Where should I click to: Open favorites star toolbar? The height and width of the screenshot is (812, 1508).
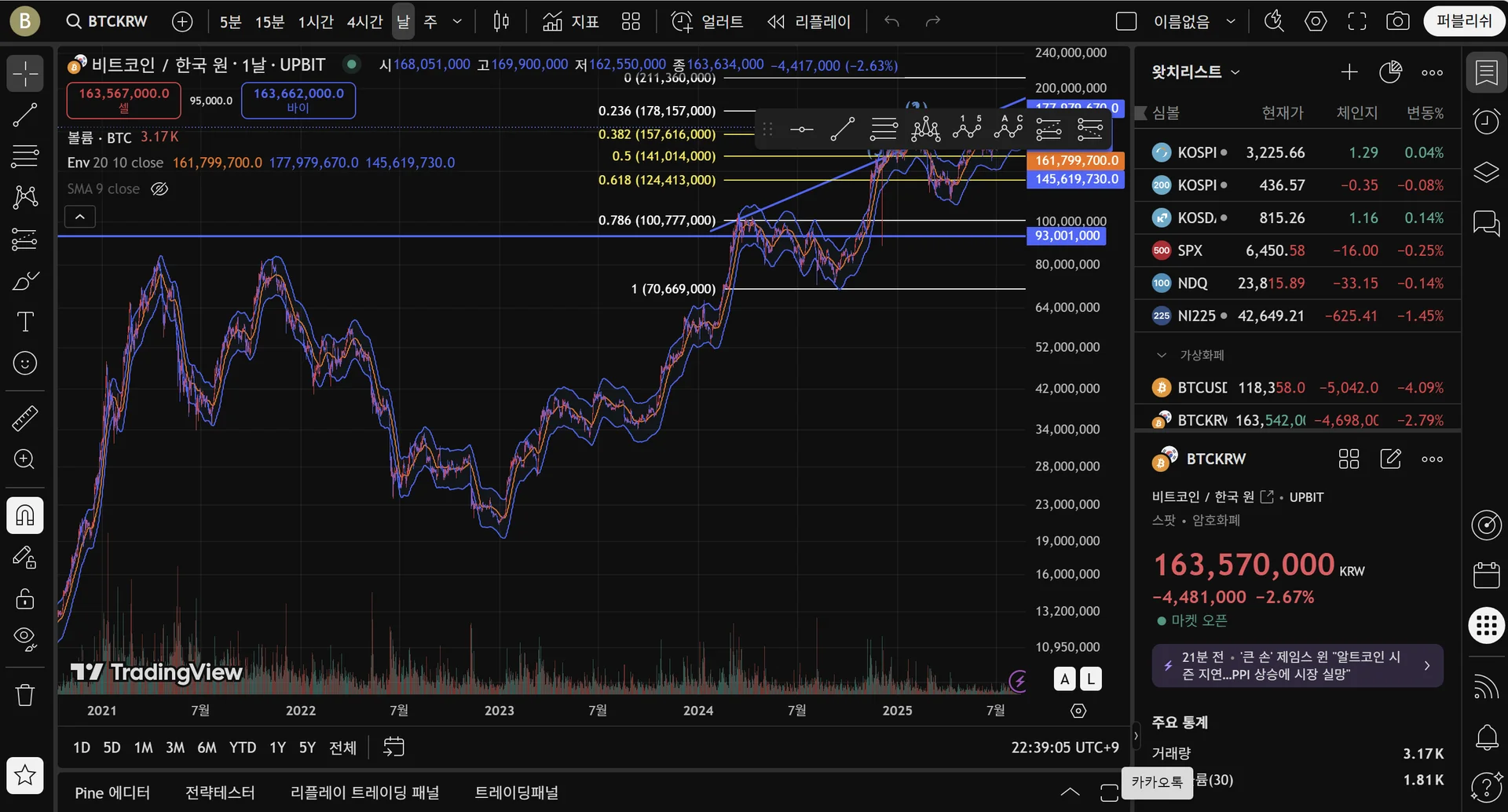25,776
